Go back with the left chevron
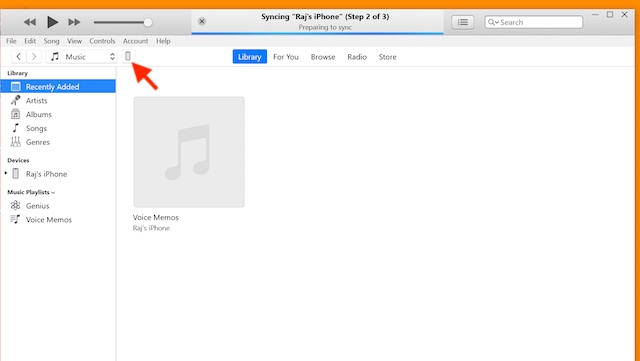640x361 pixels. (x=19, y=56)
